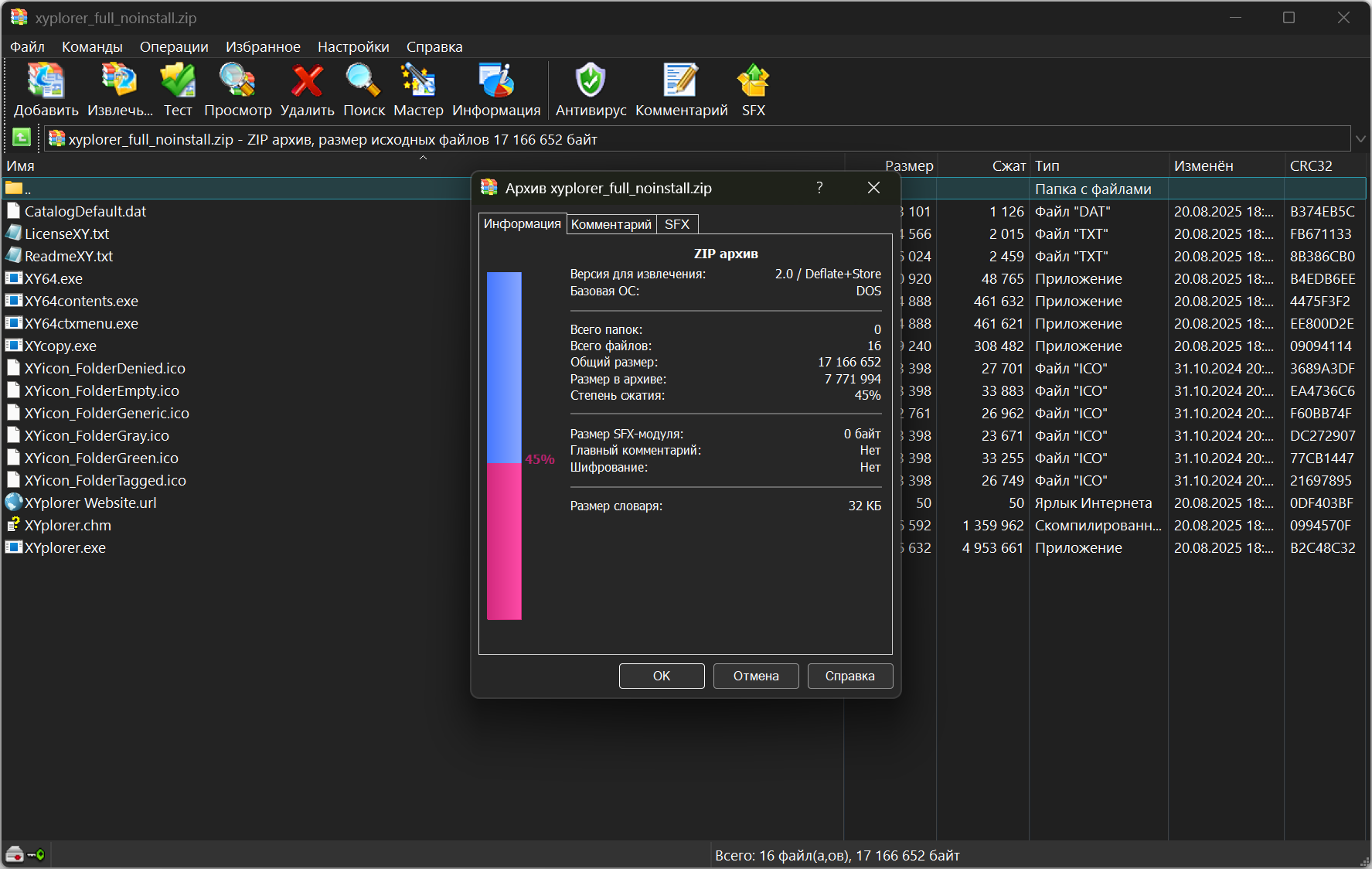Screen dimensions: 1372x869
Task: Click the archive path address field
Action: pos(696,139)
